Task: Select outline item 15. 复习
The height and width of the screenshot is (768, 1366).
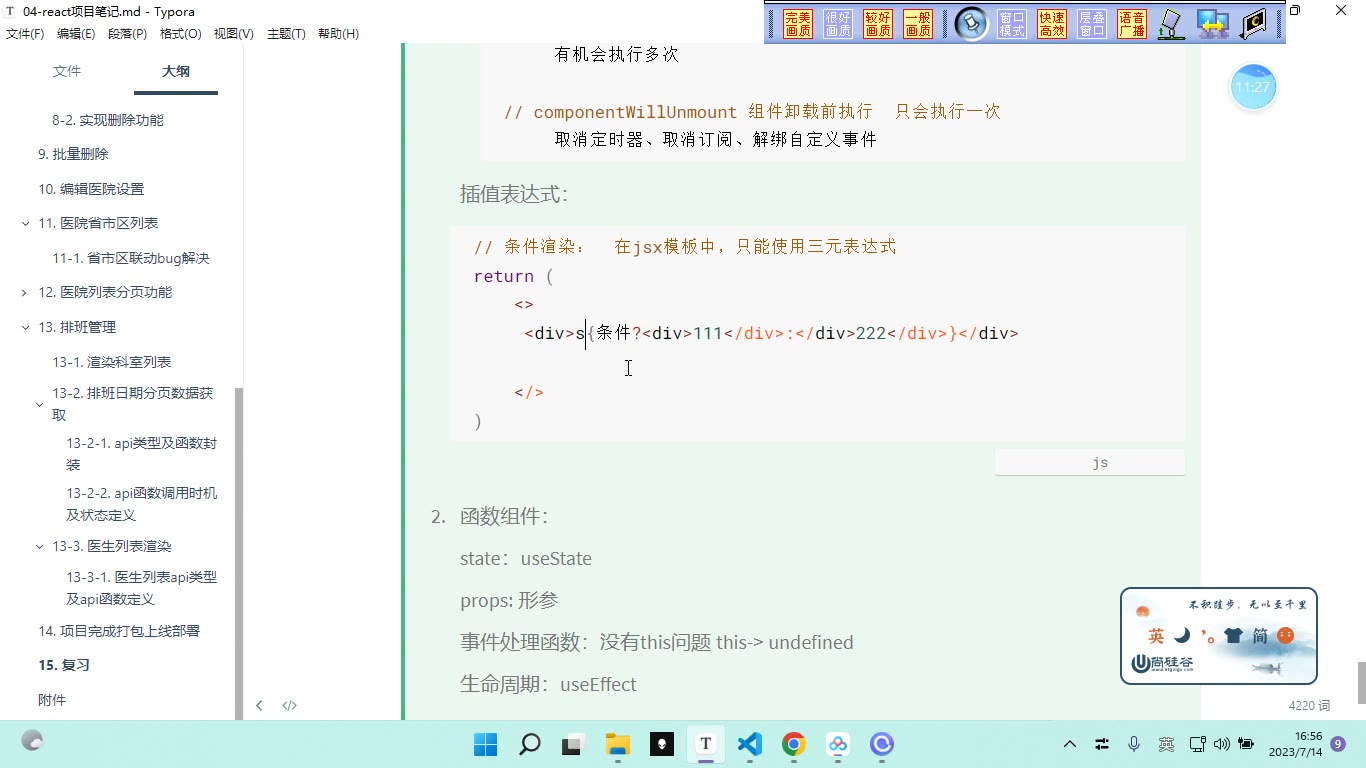Action: click(64, 665)
